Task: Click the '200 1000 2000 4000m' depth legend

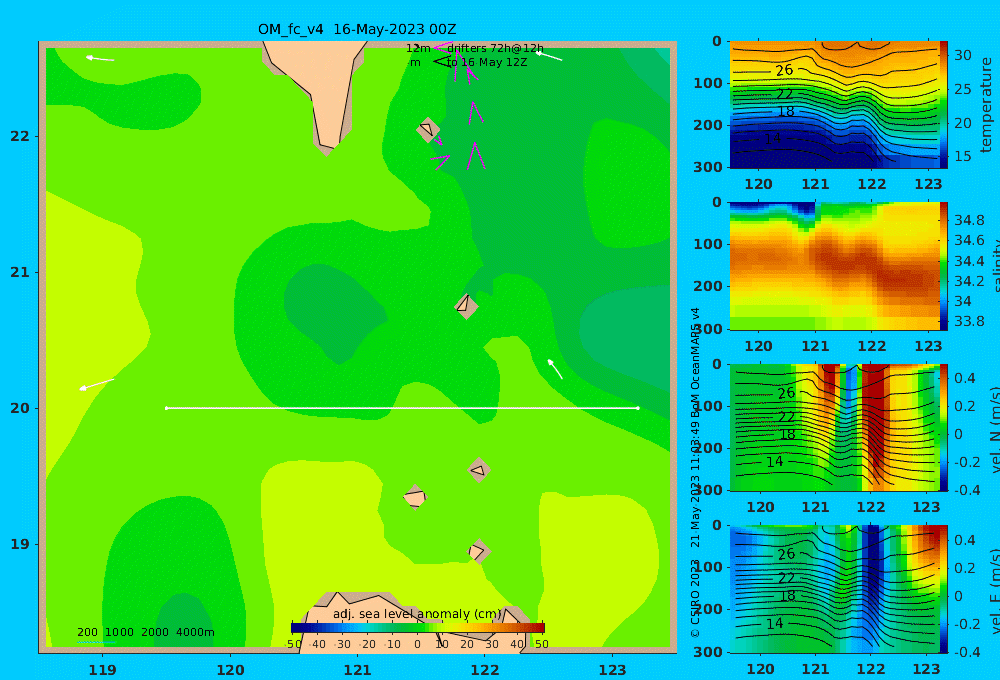Action: [146, 632]
